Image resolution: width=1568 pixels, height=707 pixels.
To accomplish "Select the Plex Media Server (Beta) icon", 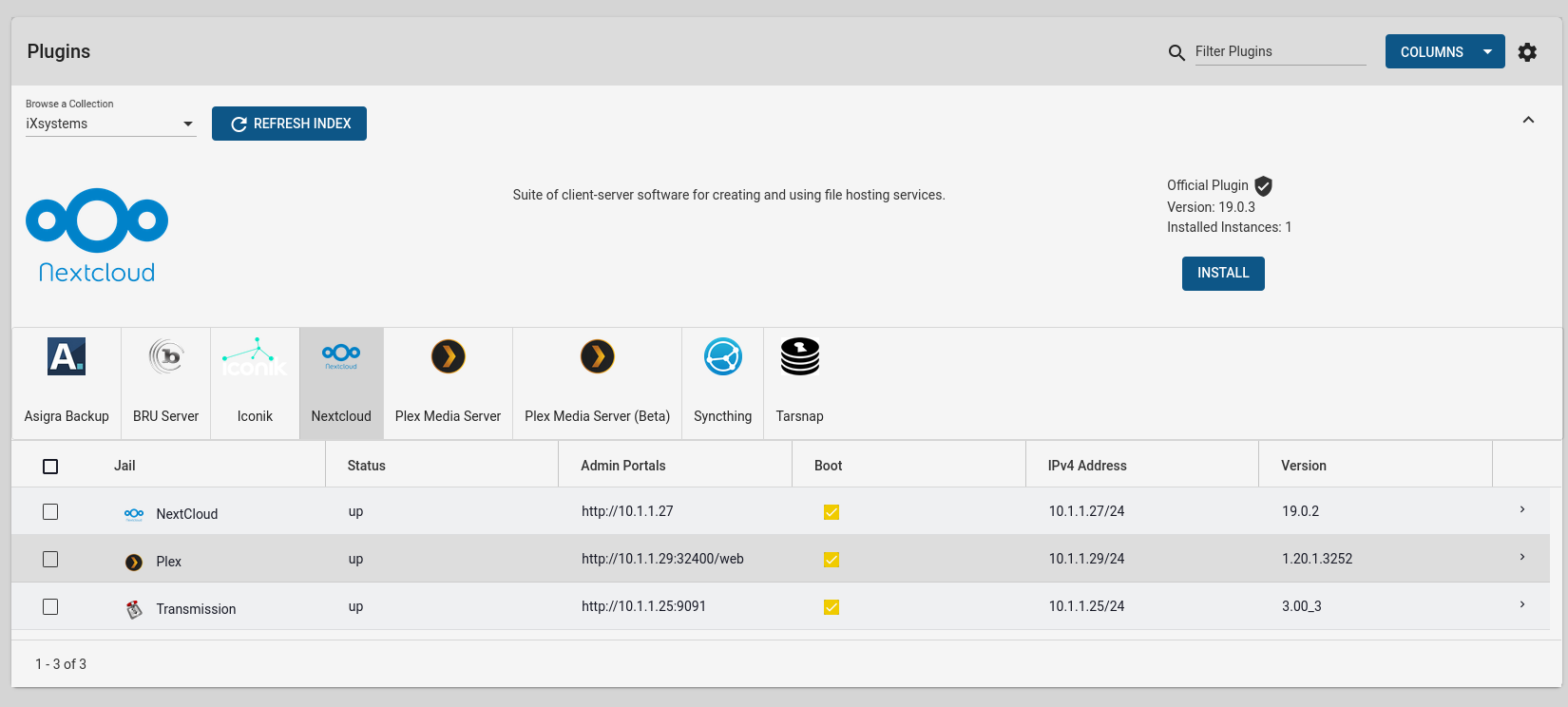I will tap(598, 356).
